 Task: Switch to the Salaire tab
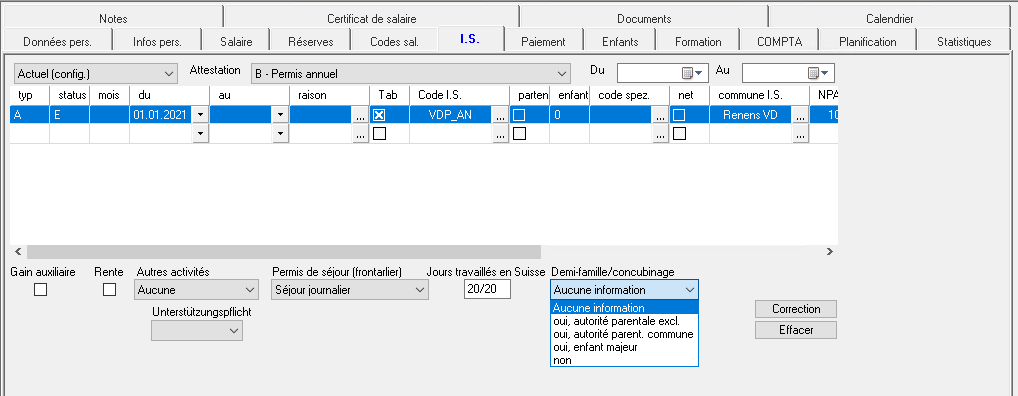235,42
